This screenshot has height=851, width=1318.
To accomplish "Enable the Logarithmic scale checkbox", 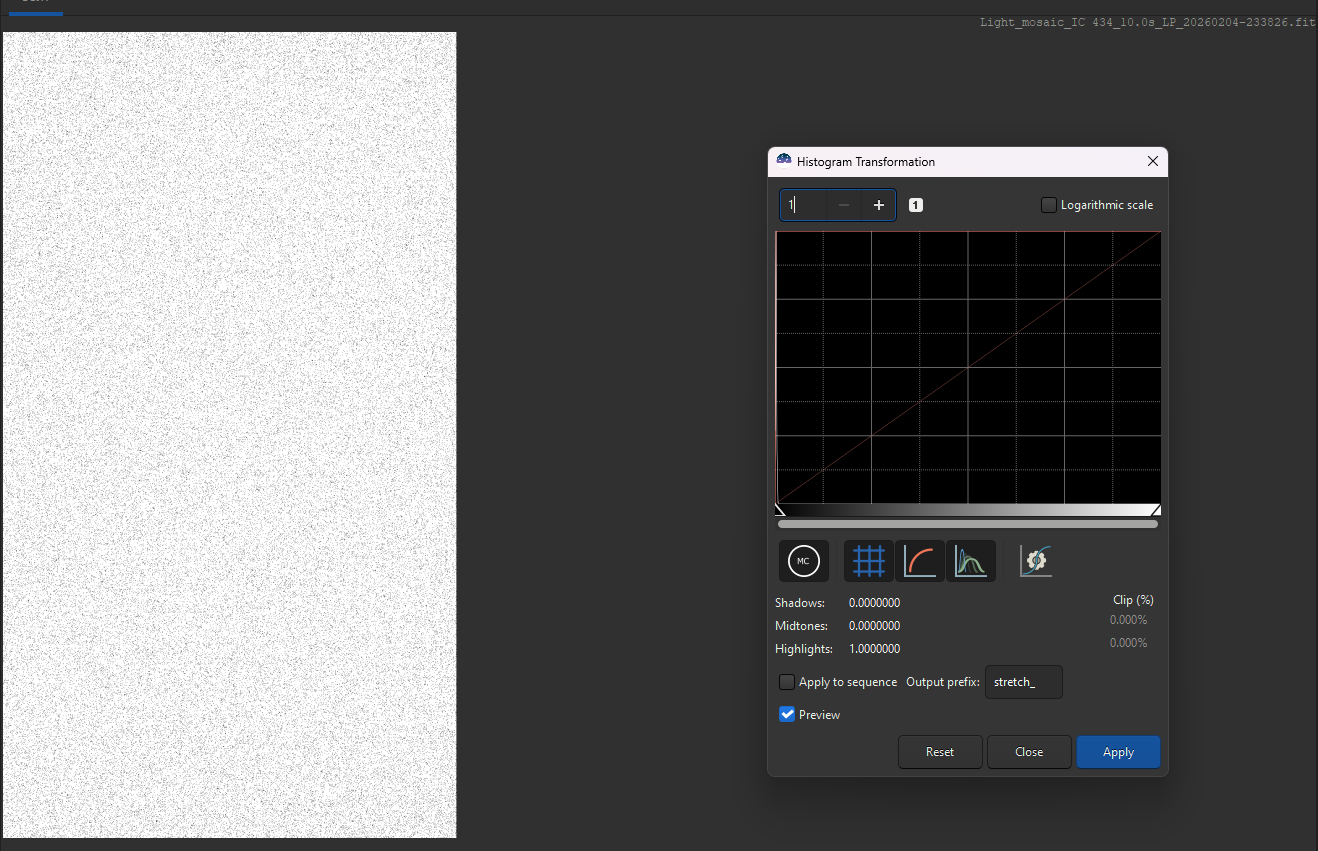I will [1049, 205].
